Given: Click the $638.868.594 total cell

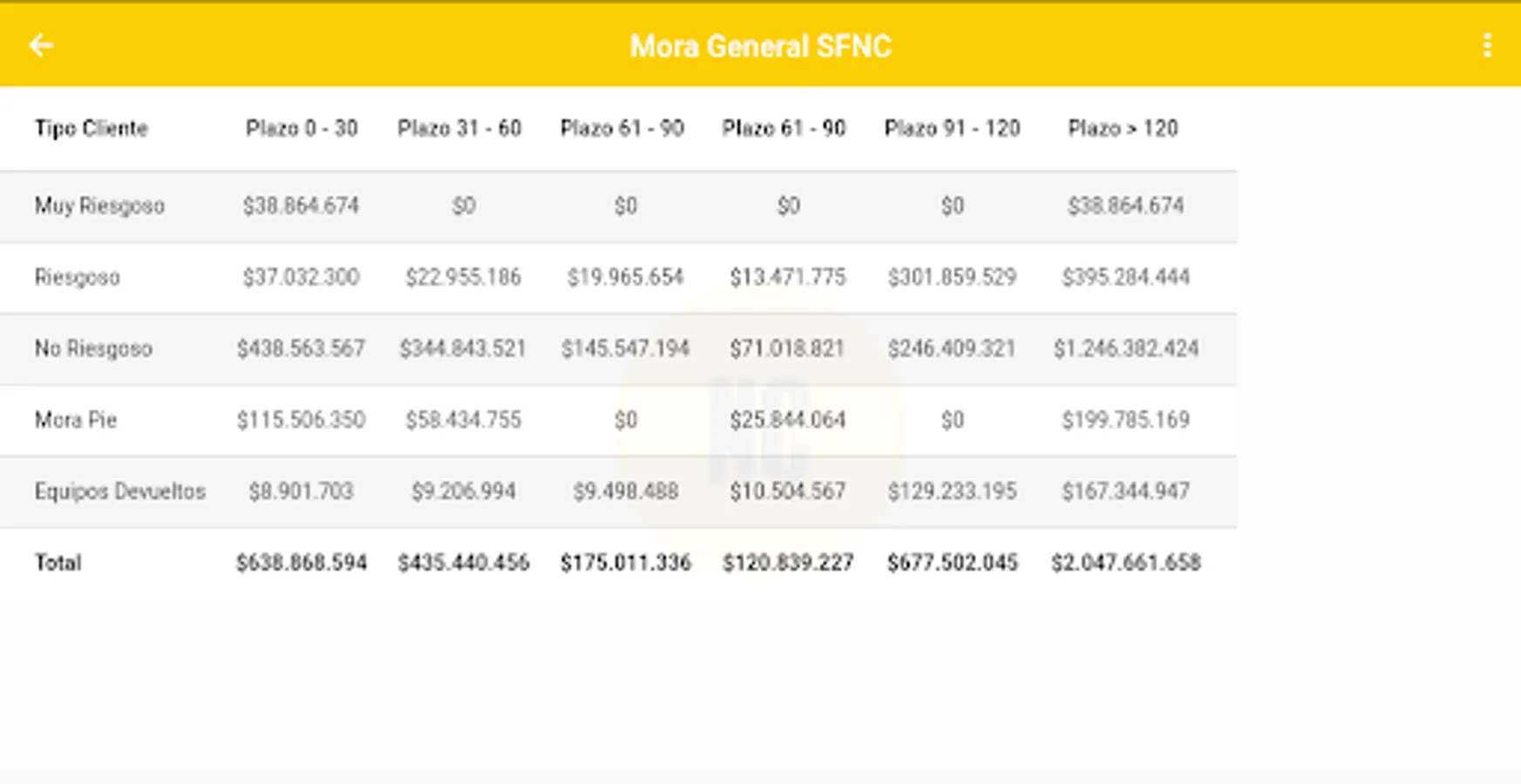Looking at the screenshot, I should [302, 564].
